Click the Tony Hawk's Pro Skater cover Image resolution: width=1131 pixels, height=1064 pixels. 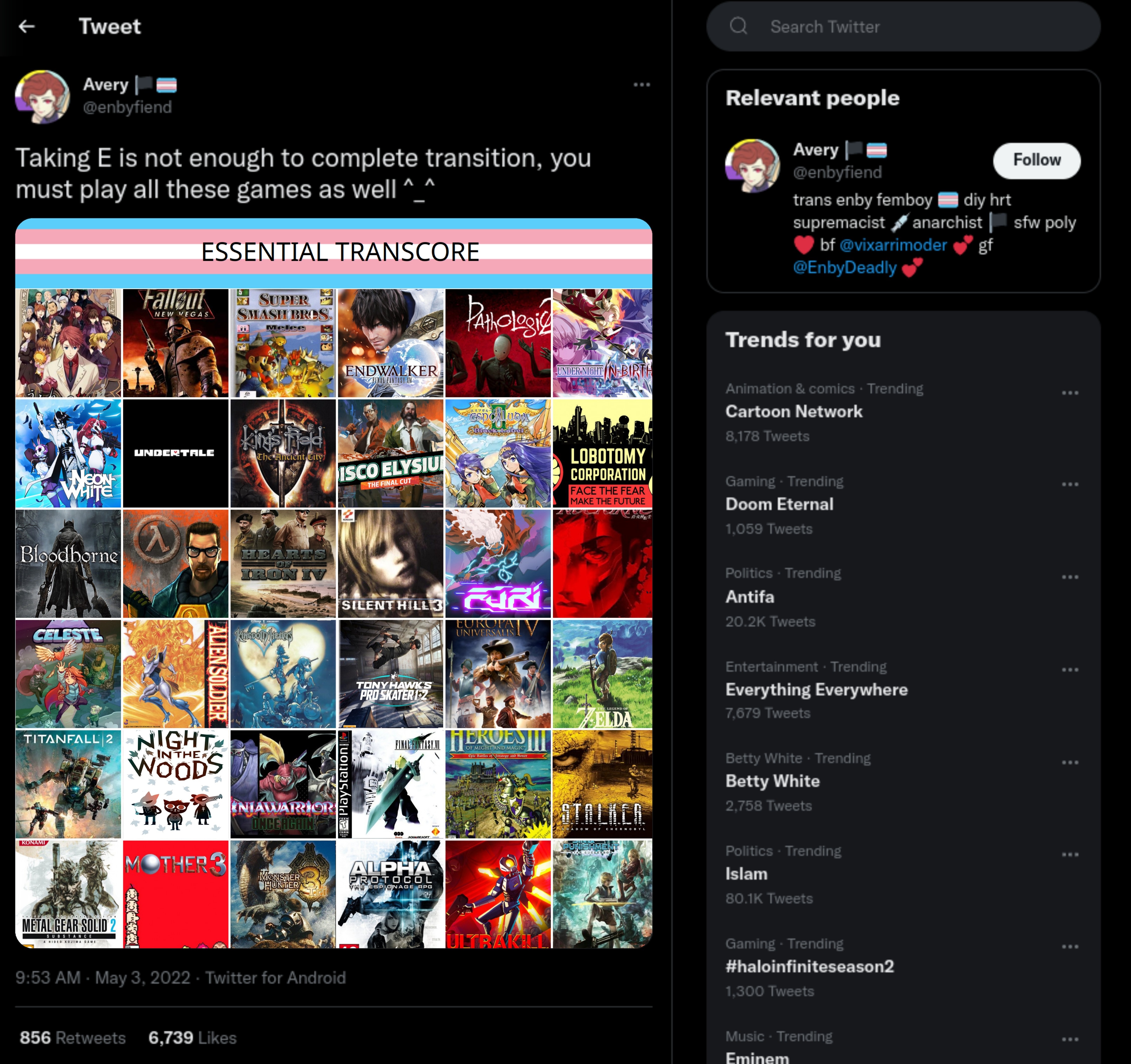coord(390,674)
